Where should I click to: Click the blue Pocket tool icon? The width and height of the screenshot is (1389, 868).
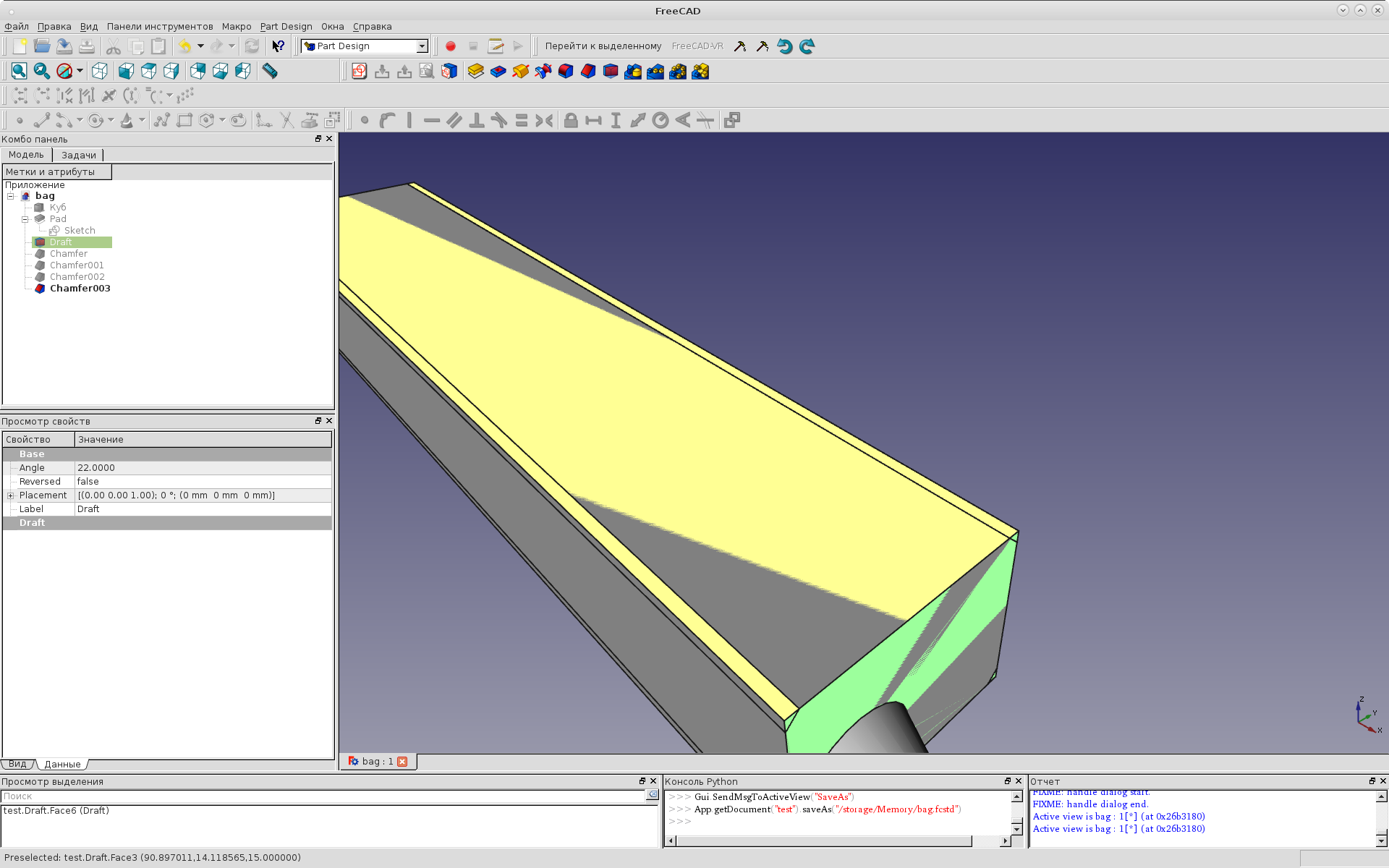[x=498, y=71]
